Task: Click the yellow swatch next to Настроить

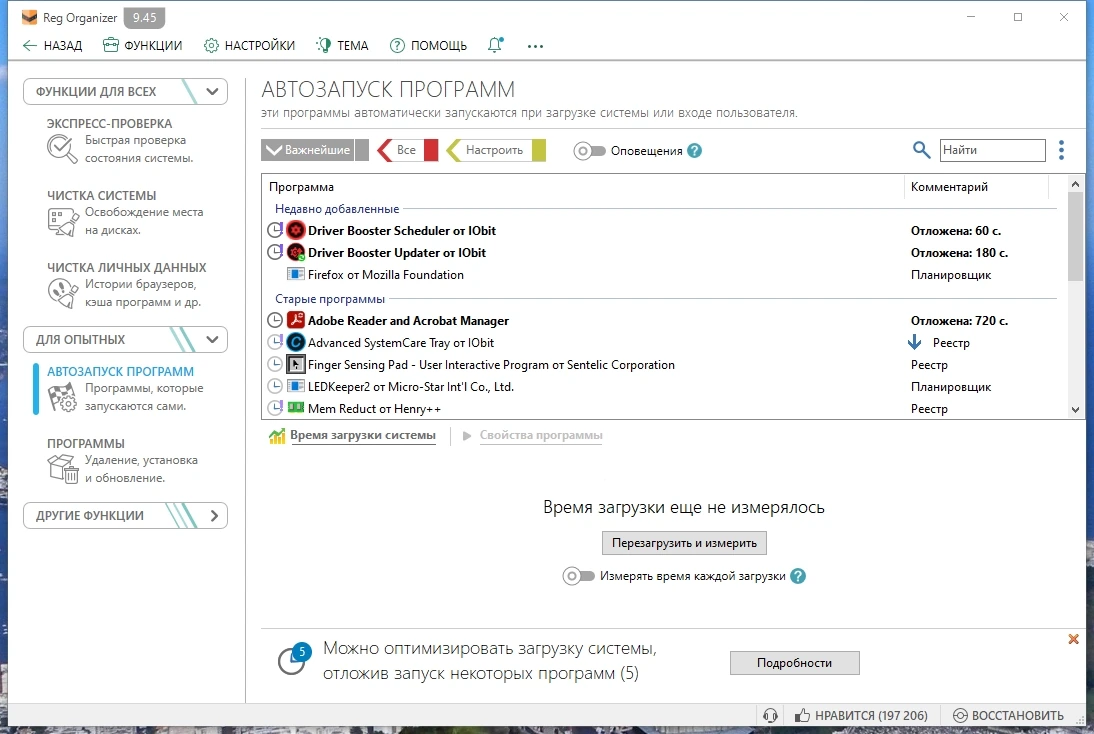Action: tap(539, 150)
